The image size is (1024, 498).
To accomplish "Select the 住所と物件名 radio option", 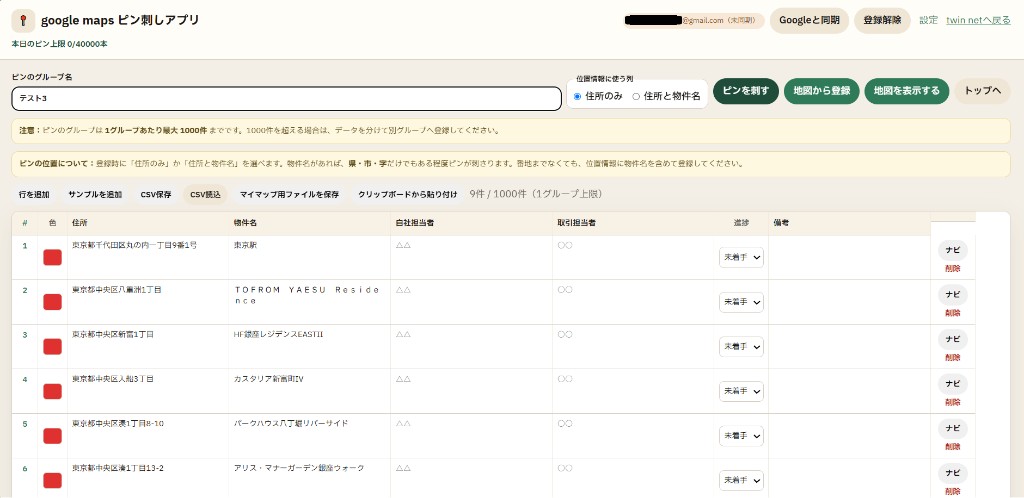I will click(x=636, y=97).
